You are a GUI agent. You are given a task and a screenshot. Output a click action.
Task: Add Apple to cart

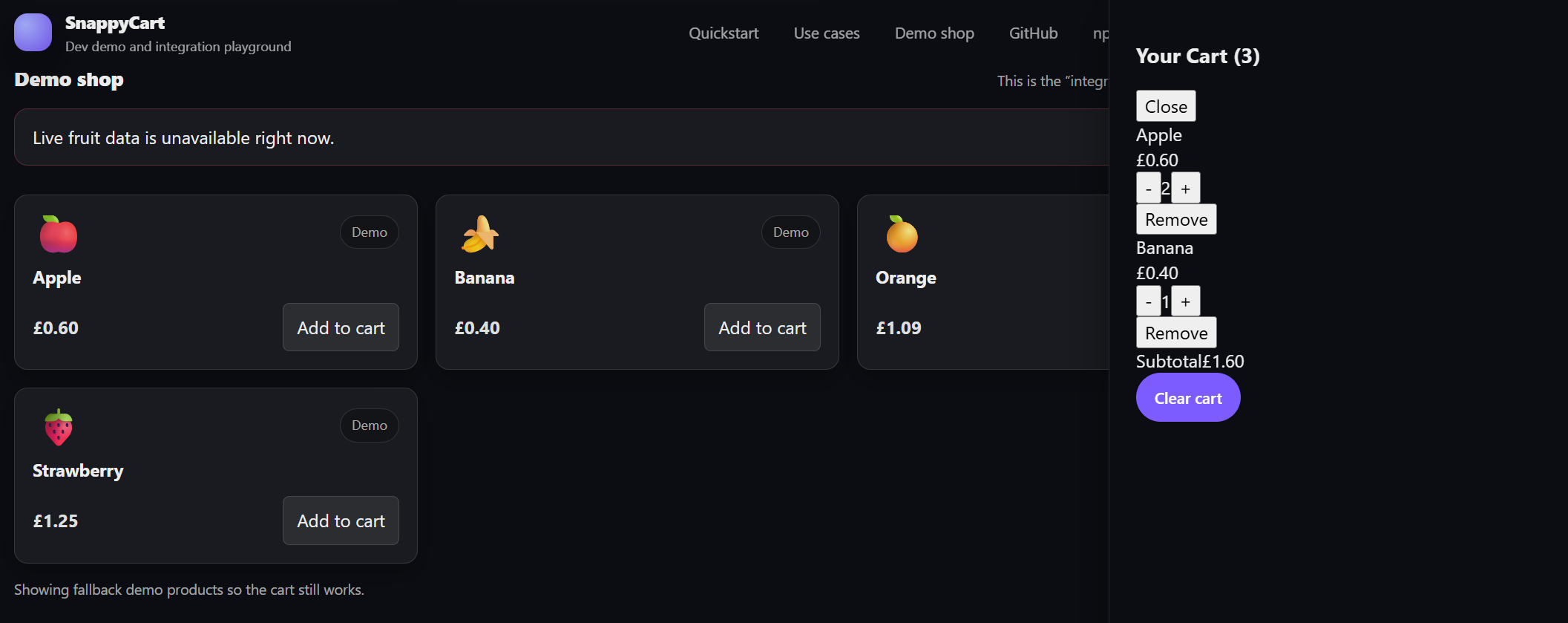(341, 327)
